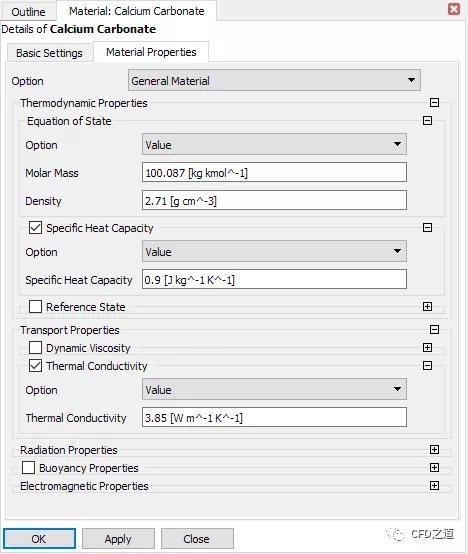
Task: Expand the Radiation Properties section
Action: click(x=434, y=449)
